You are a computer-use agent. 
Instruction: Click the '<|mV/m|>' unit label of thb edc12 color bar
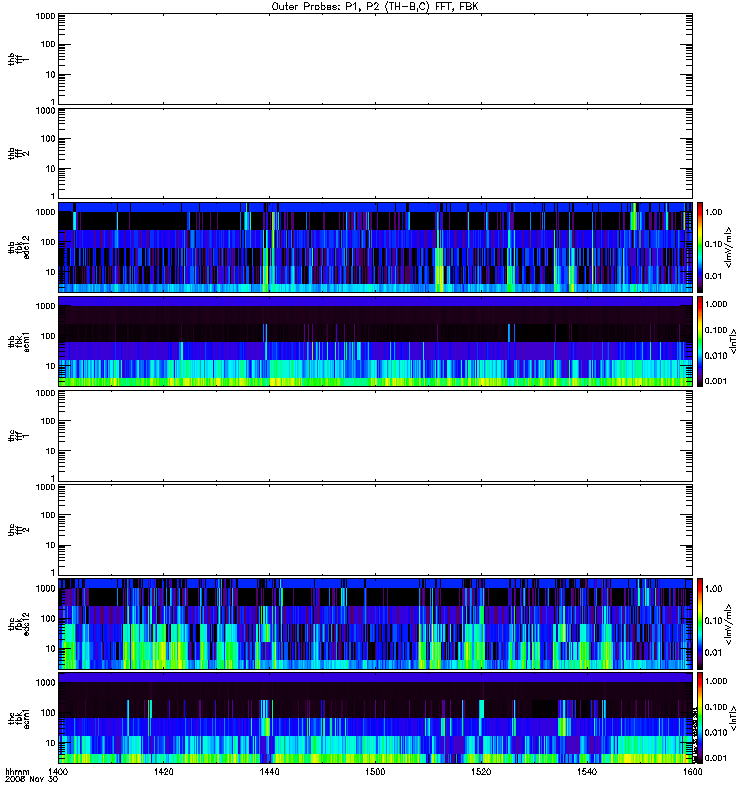click(x=729, y=247)
